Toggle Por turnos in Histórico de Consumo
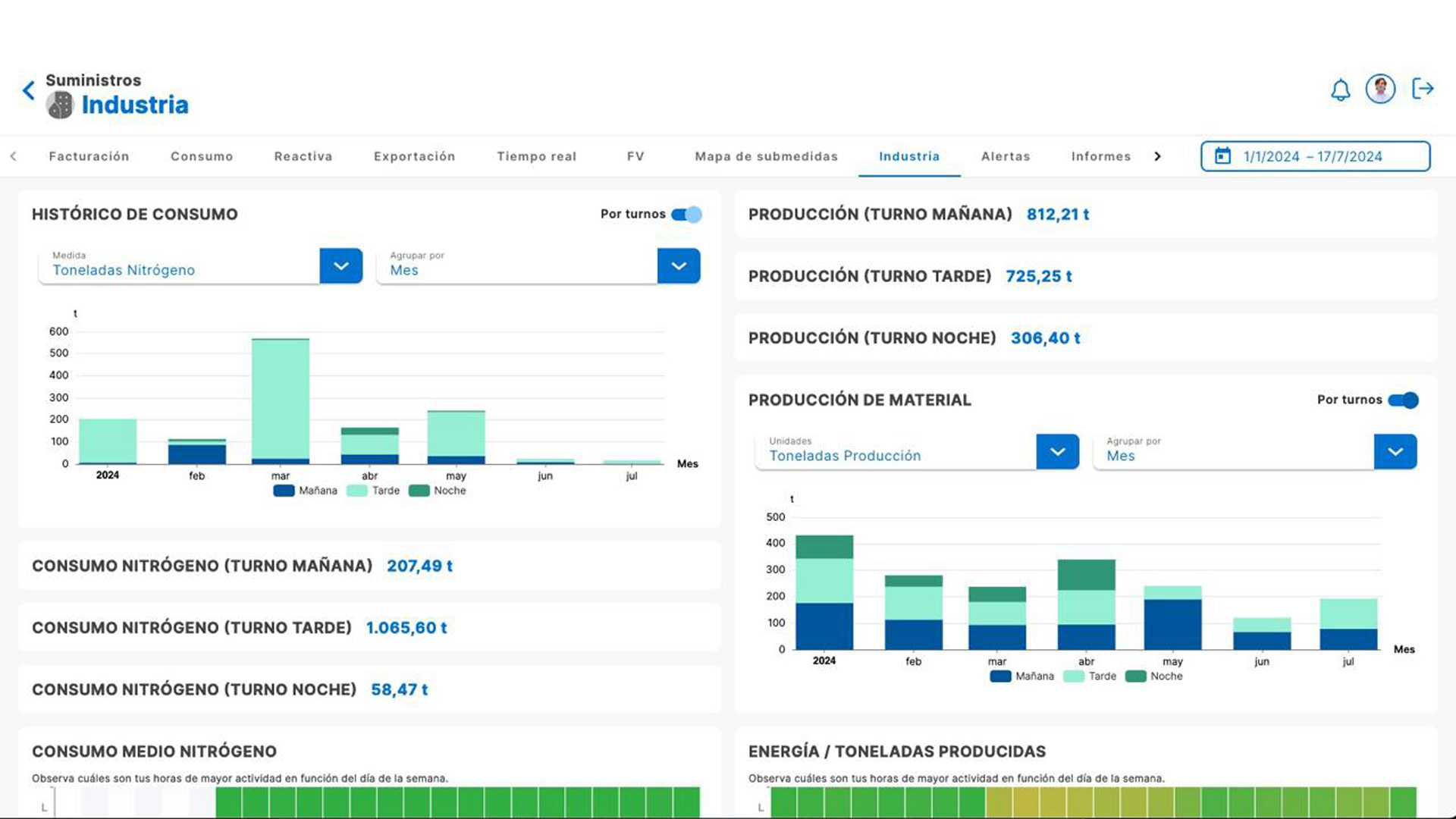 (687, 215)
